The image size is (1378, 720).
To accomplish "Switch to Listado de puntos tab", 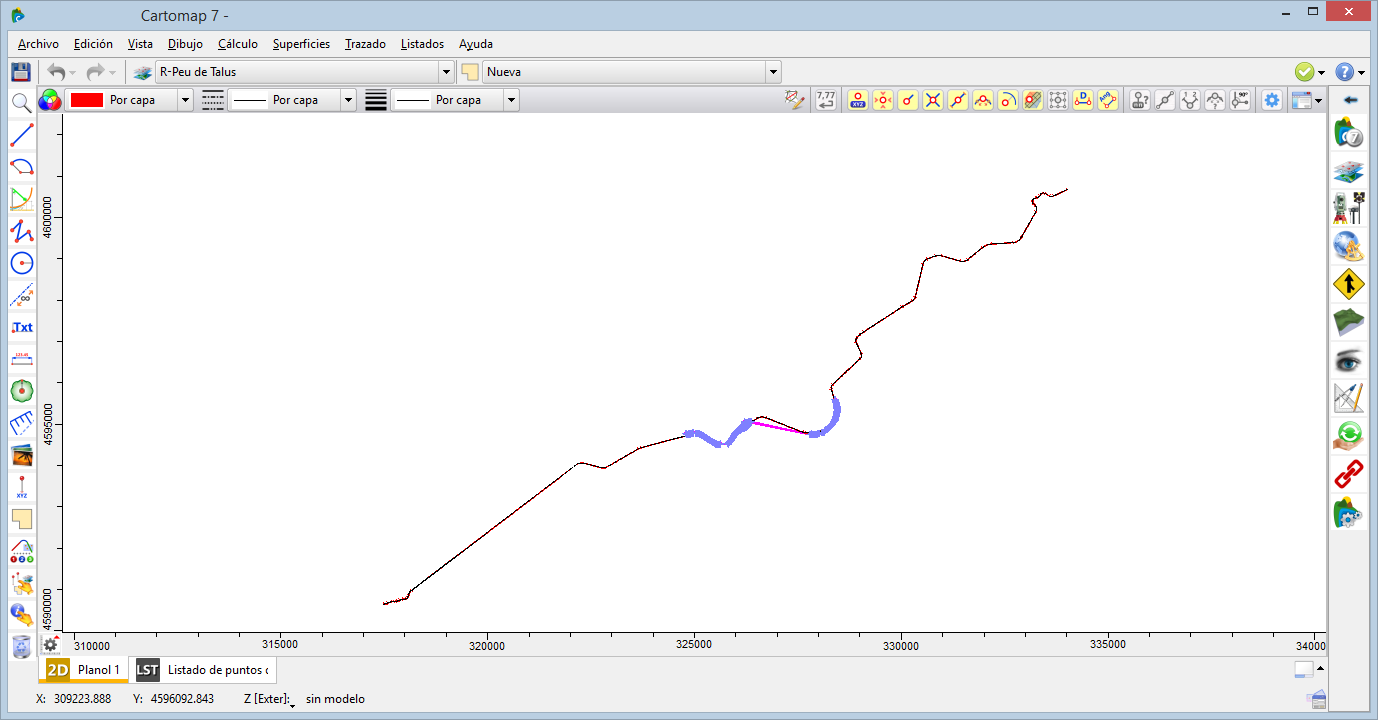I will coord(203,670).
